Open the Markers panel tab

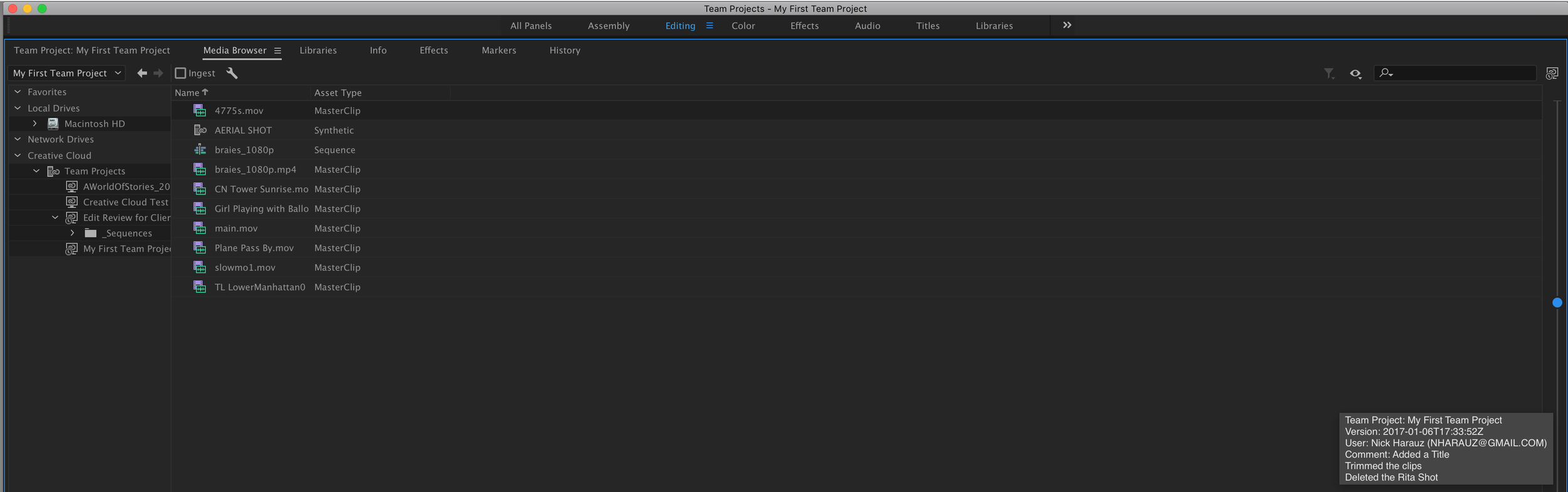499,50
